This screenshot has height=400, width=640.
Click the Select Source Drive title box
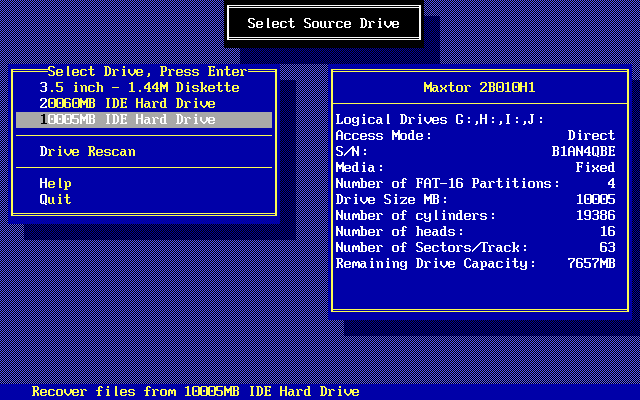pyautogui.click(x=323, y=23)
